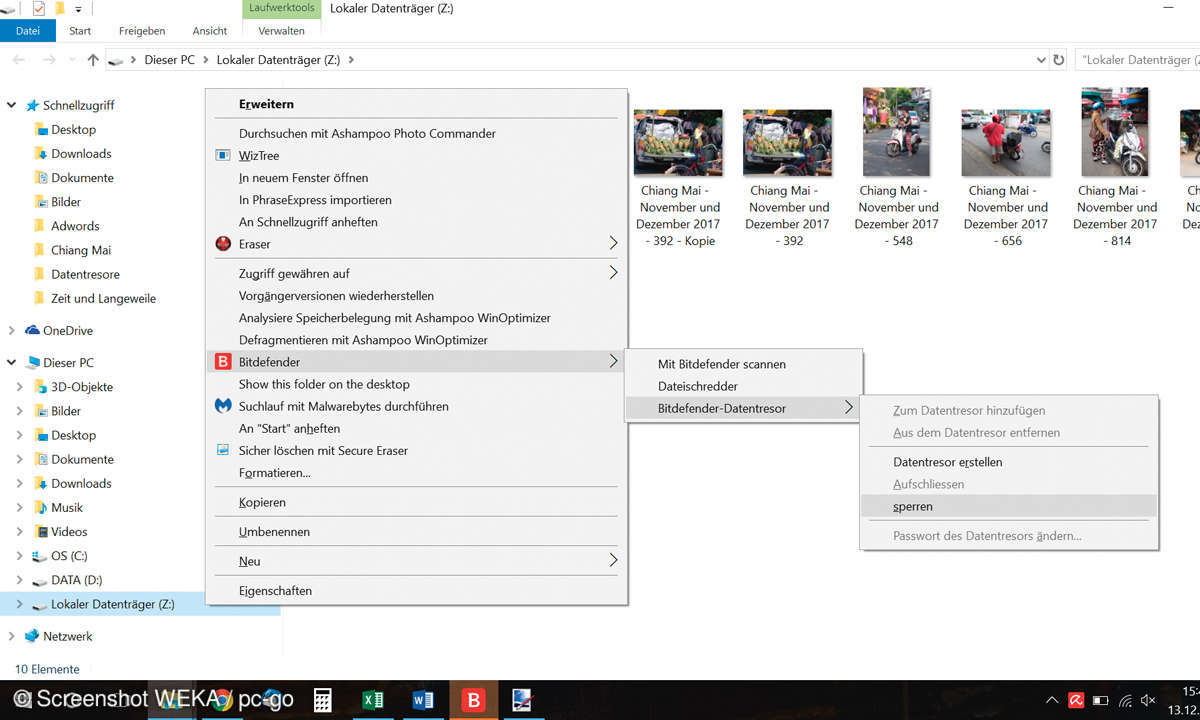Click the 3D-Objekte folder icon
Viewport: 1200px width, 720px height.
pos(41,387)
